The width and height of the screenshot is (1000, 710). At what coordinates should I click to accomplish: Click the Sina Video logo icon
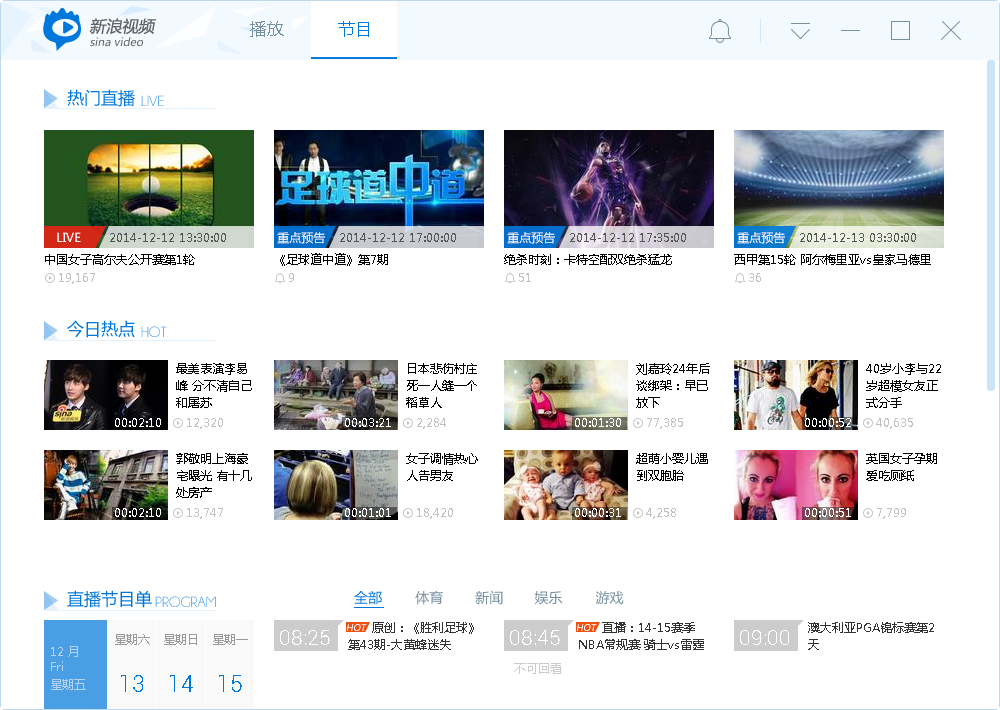pyautogui.click(x=60, y=29)
